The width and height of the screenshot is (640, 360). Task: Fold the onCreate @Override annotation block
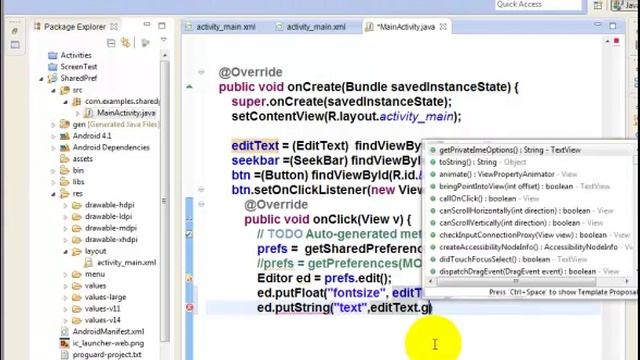click(x=201, y=72)
